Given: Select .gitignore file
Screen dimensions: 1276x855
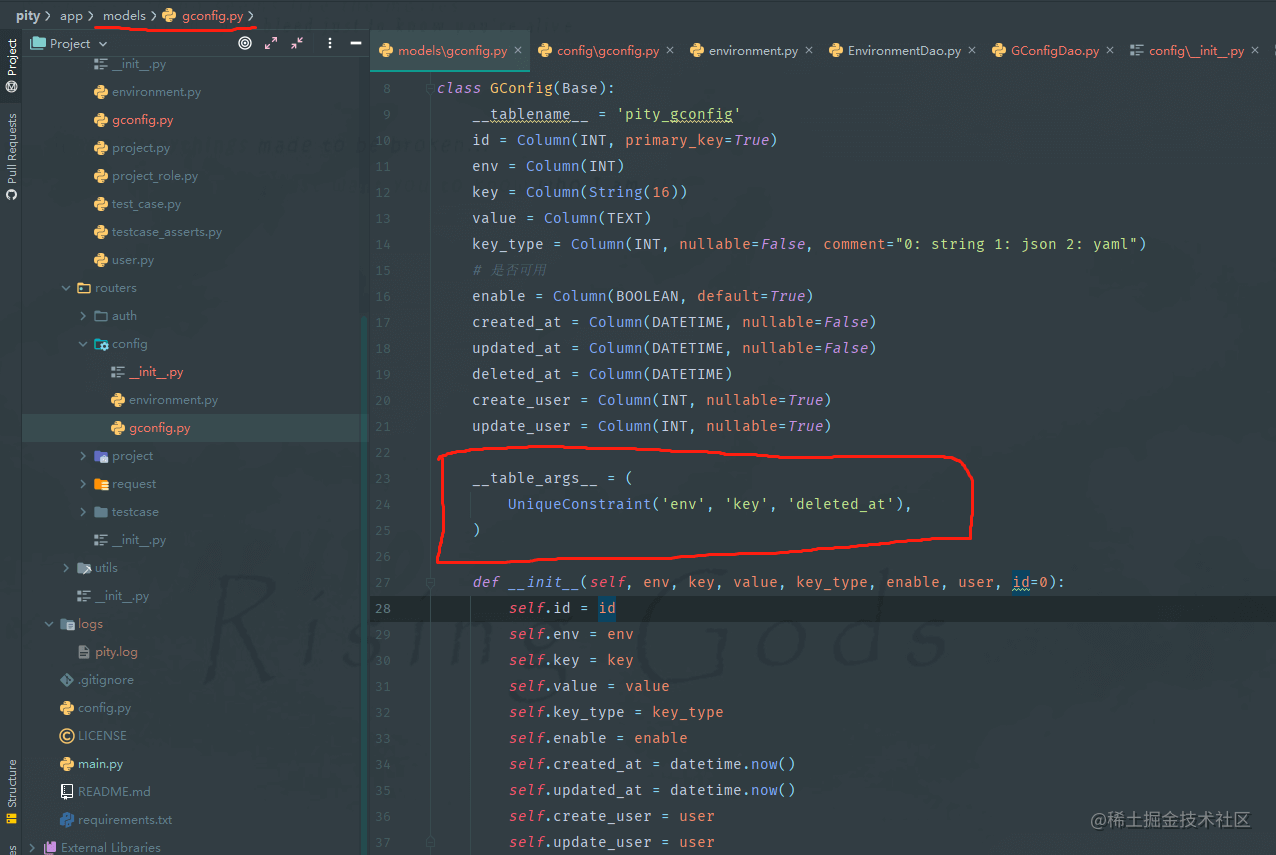Looking at the screenshot, I should [105, 680].
